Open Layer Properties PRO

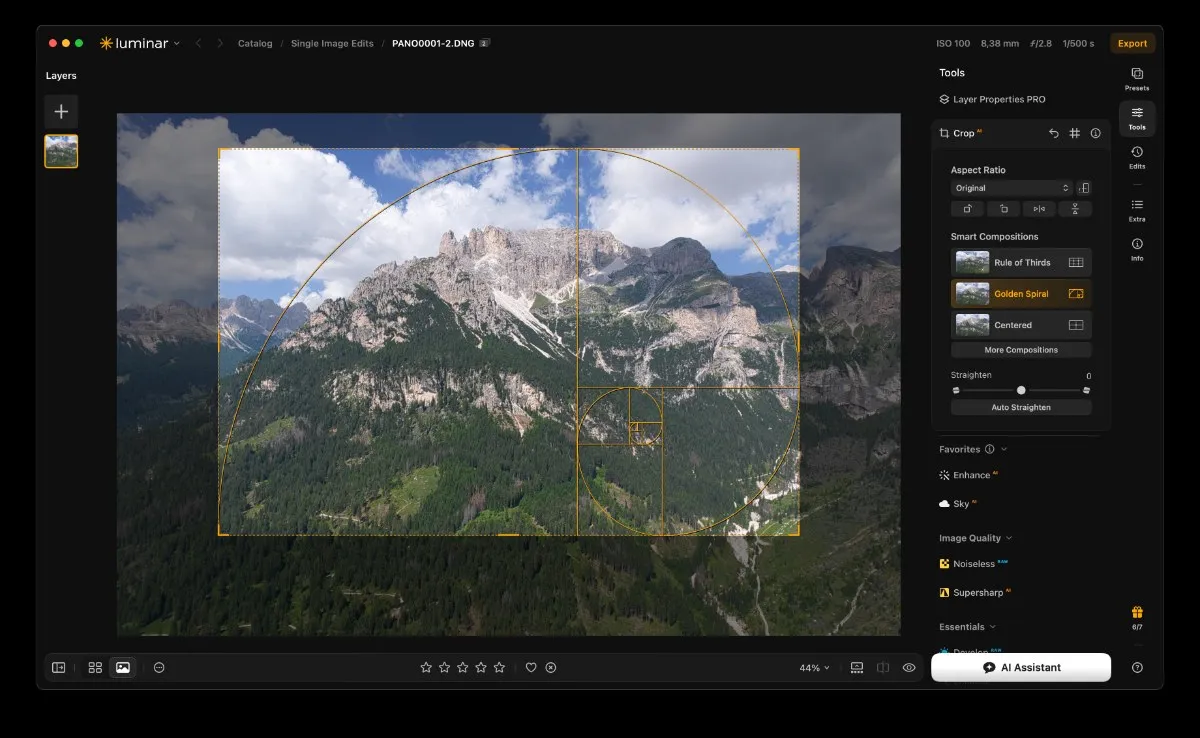(x=992, y=99)
